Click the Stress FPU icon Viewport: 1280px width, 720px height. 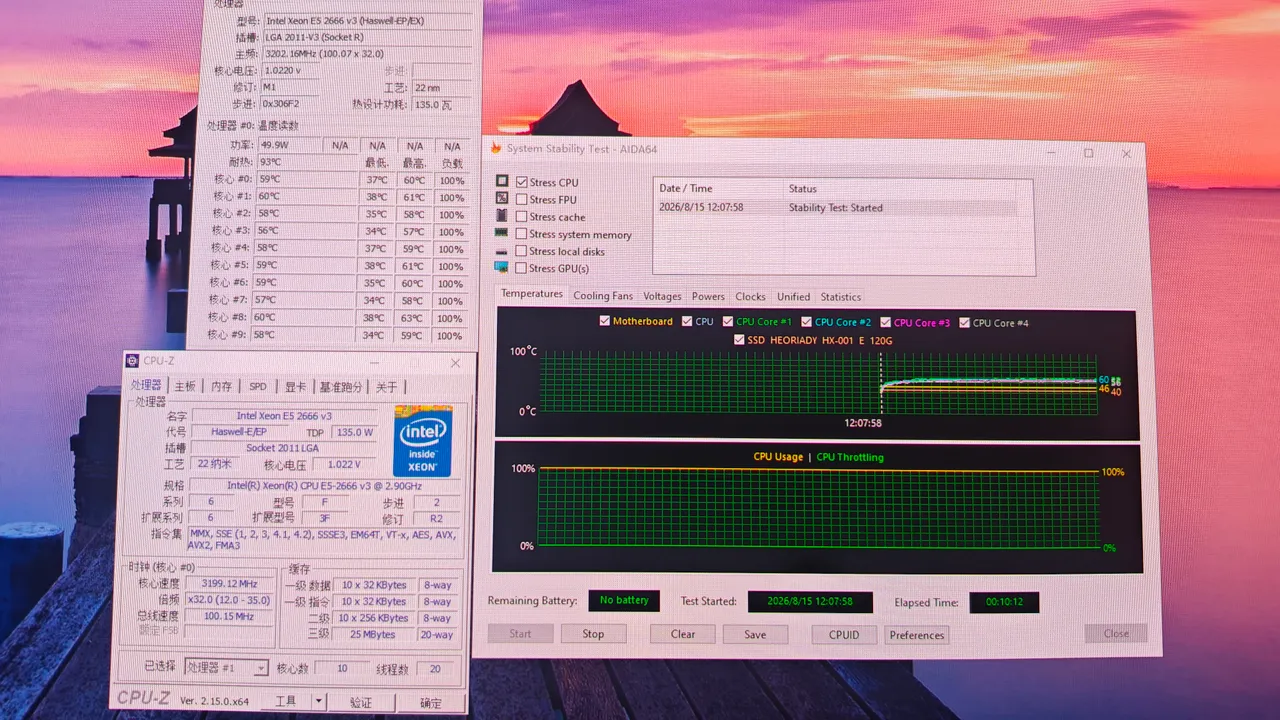click(502, 198)
